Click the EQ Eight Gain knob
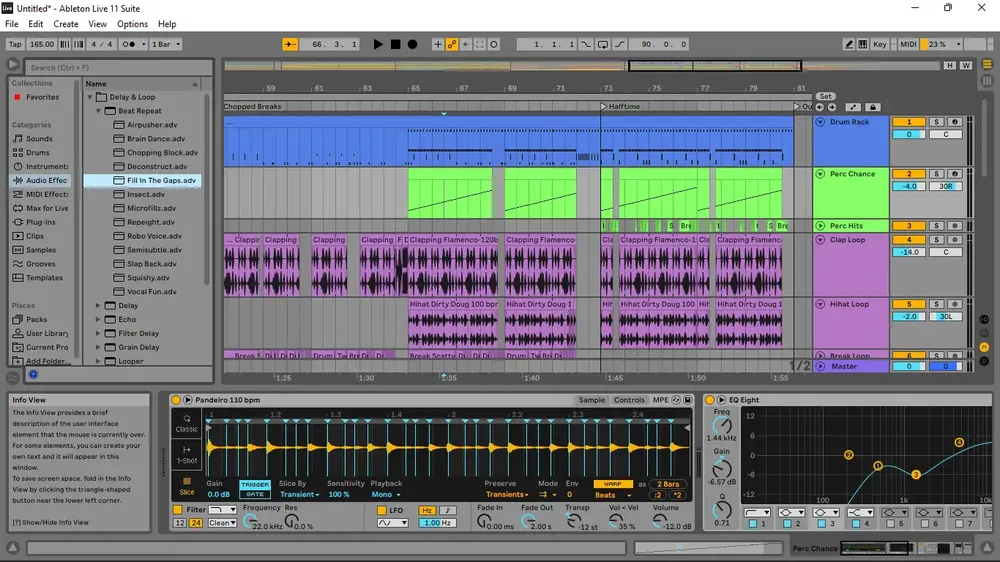The width and height of the screenshot is (1000, 562). coord(721,470)
